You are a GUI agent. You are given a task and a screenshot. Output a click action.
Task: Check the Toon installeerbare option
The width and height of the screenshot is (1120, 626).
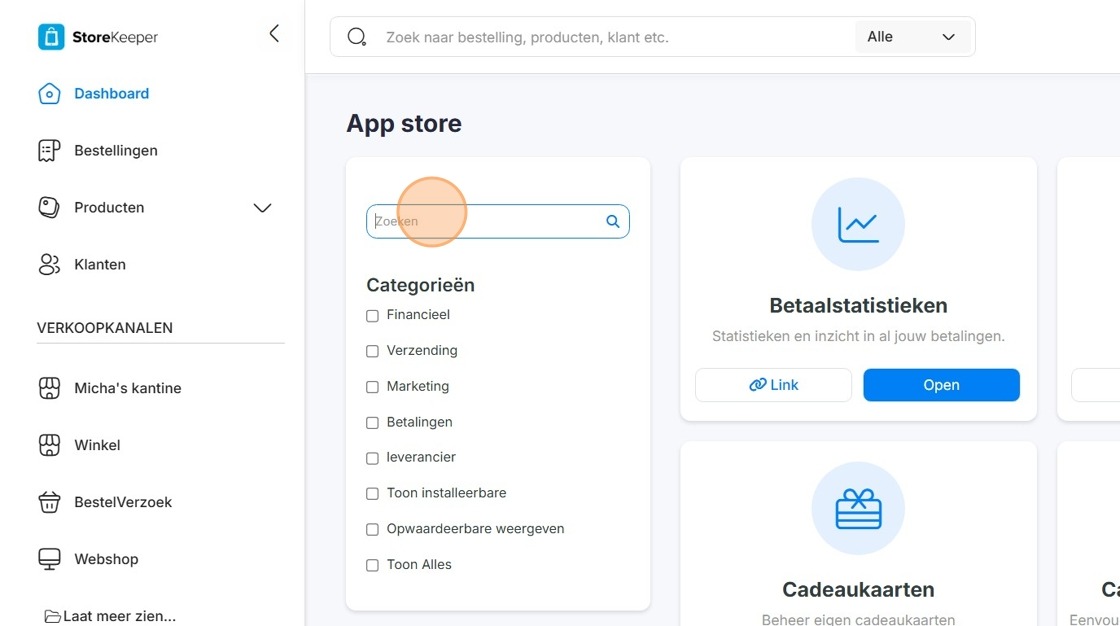tap(372, 494)
